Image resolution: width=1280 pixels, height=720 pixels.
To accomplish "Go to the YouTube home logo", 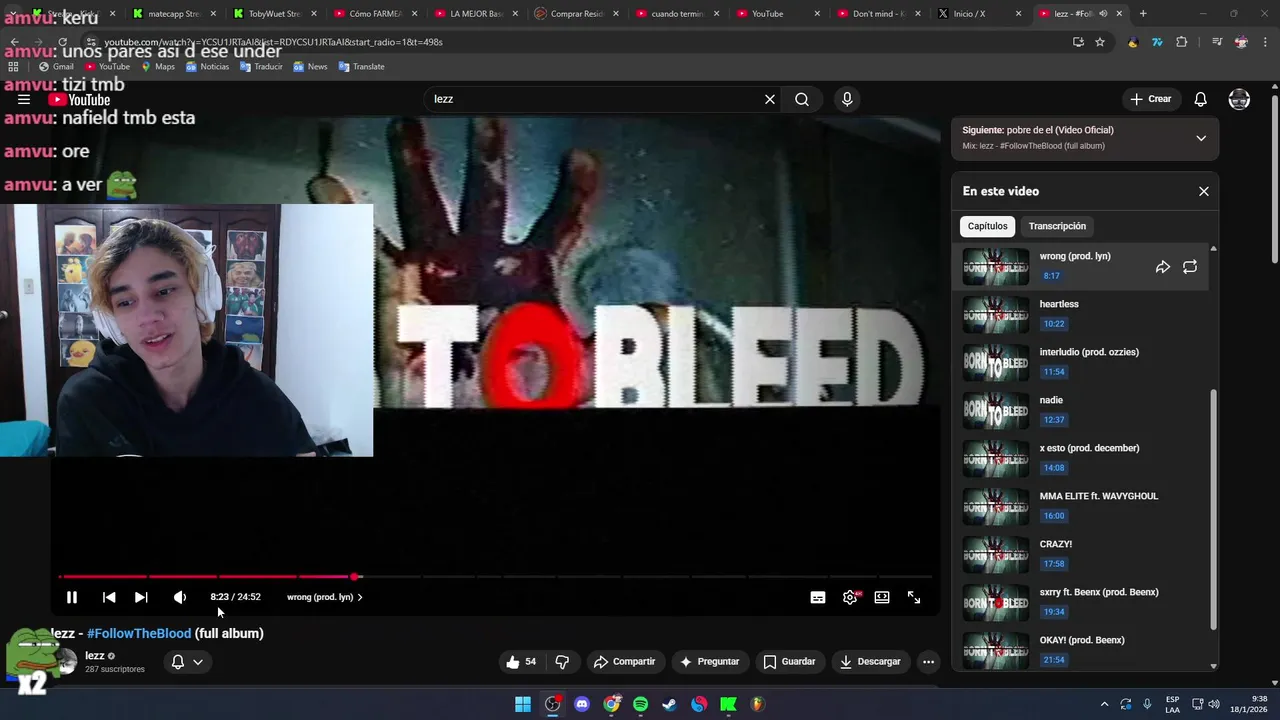I will click(79, 99).
